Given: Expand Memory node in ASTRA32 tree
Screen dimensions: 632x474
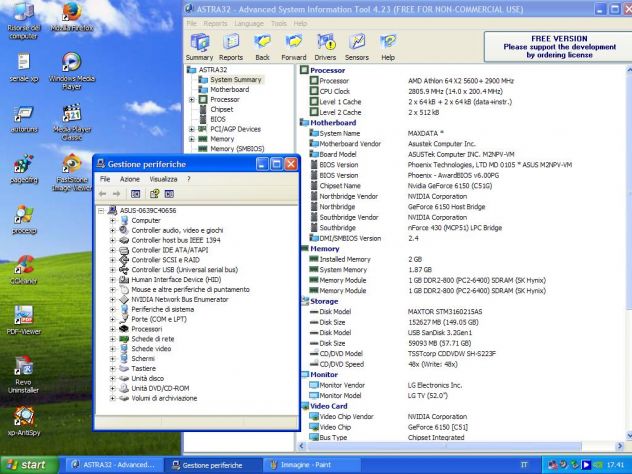Looking at the screenshot, I should (x=192, y=139).
